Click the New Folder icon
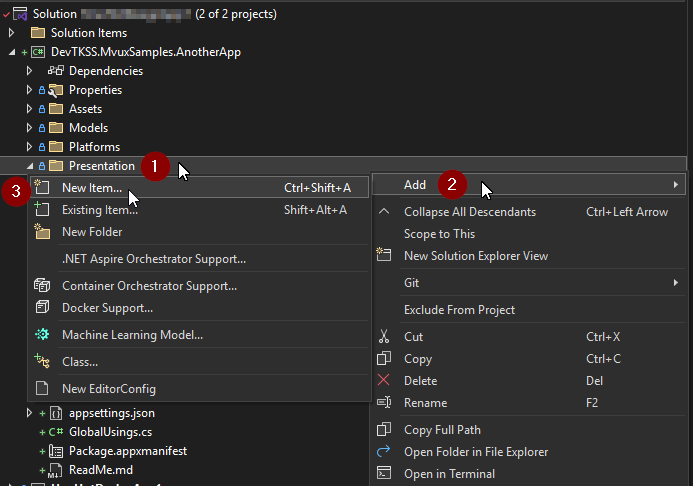The image size is (693, 486). 42,232
